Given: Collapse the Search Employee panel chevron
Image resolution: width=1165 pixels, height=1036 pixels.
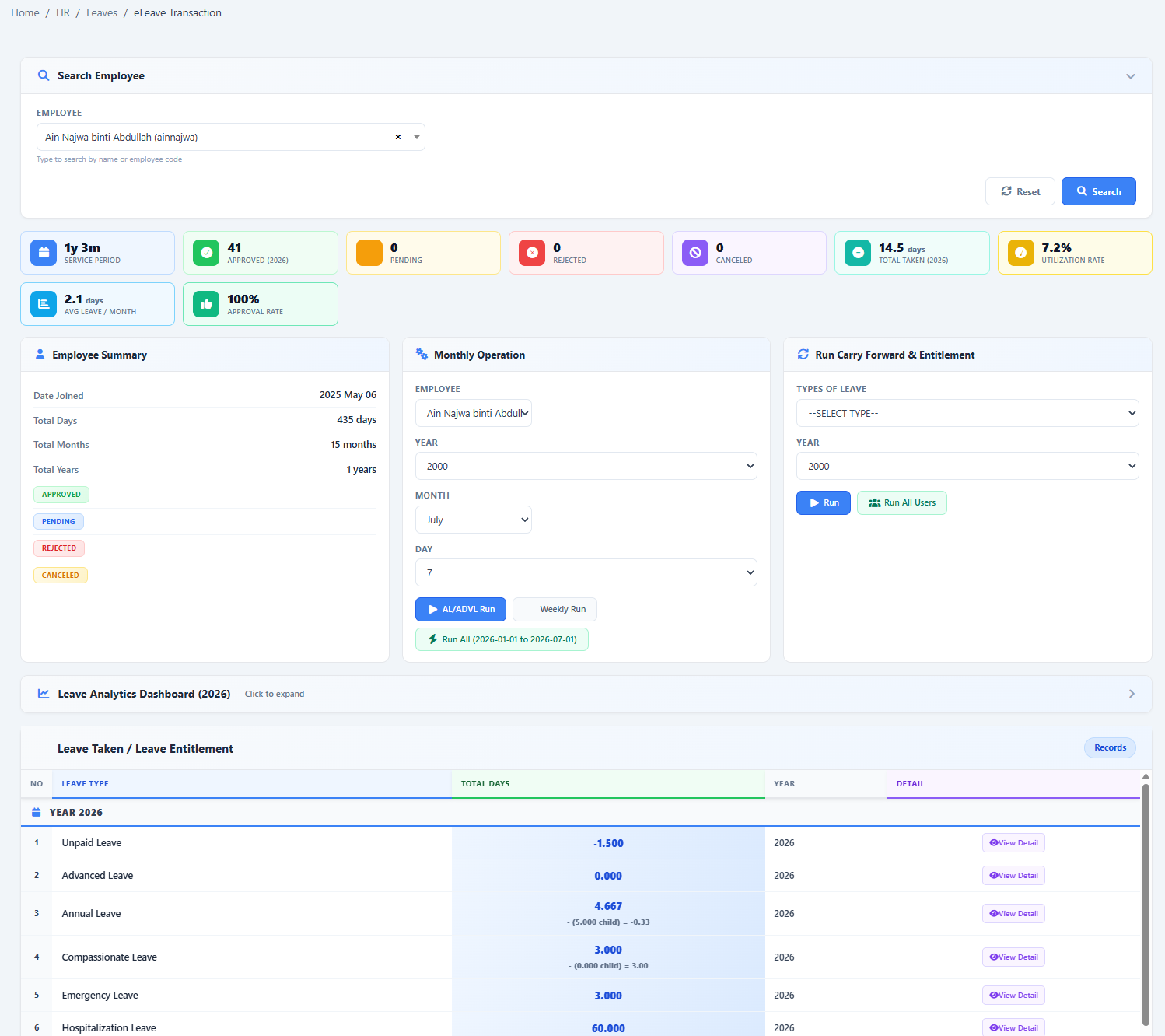Looking at the screenshot, I should click(1131, 76).
